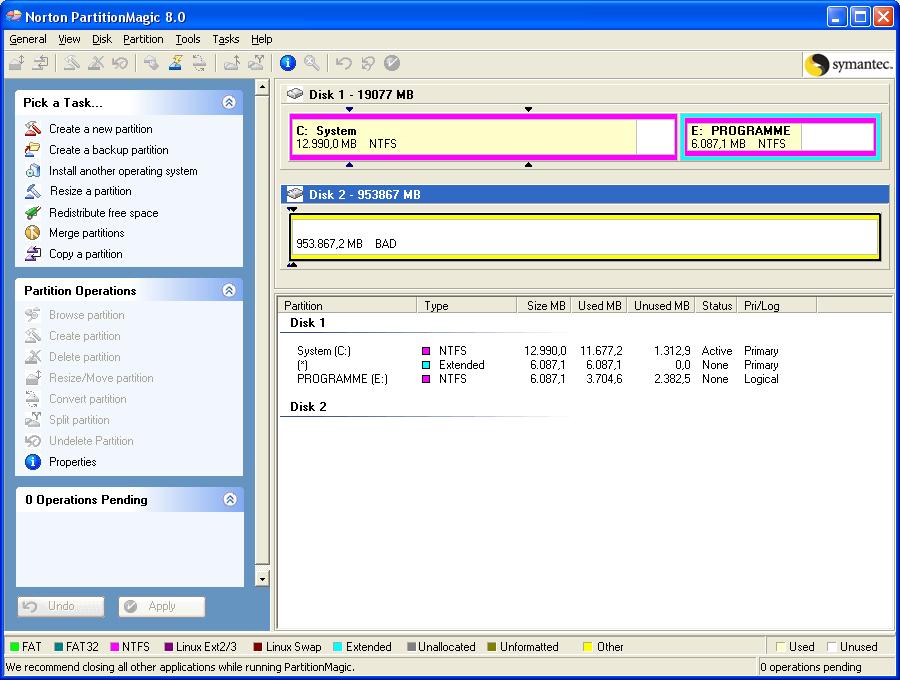
Task: Click the create partition toolbar icon
Action: pyautogui.click(x=71, y=63)
